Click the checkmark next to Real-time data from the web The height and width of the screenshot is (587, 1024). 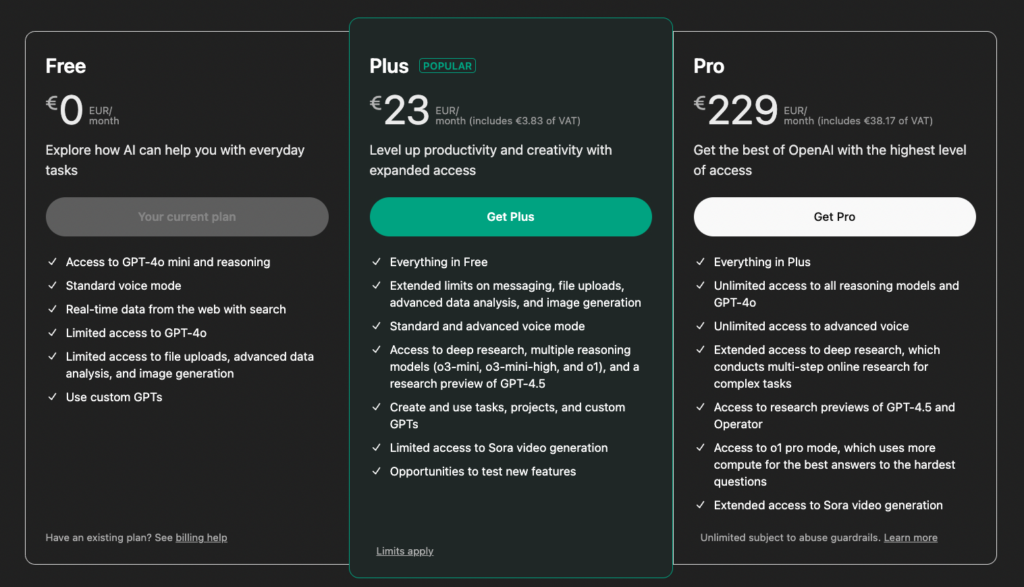[52, 309]
